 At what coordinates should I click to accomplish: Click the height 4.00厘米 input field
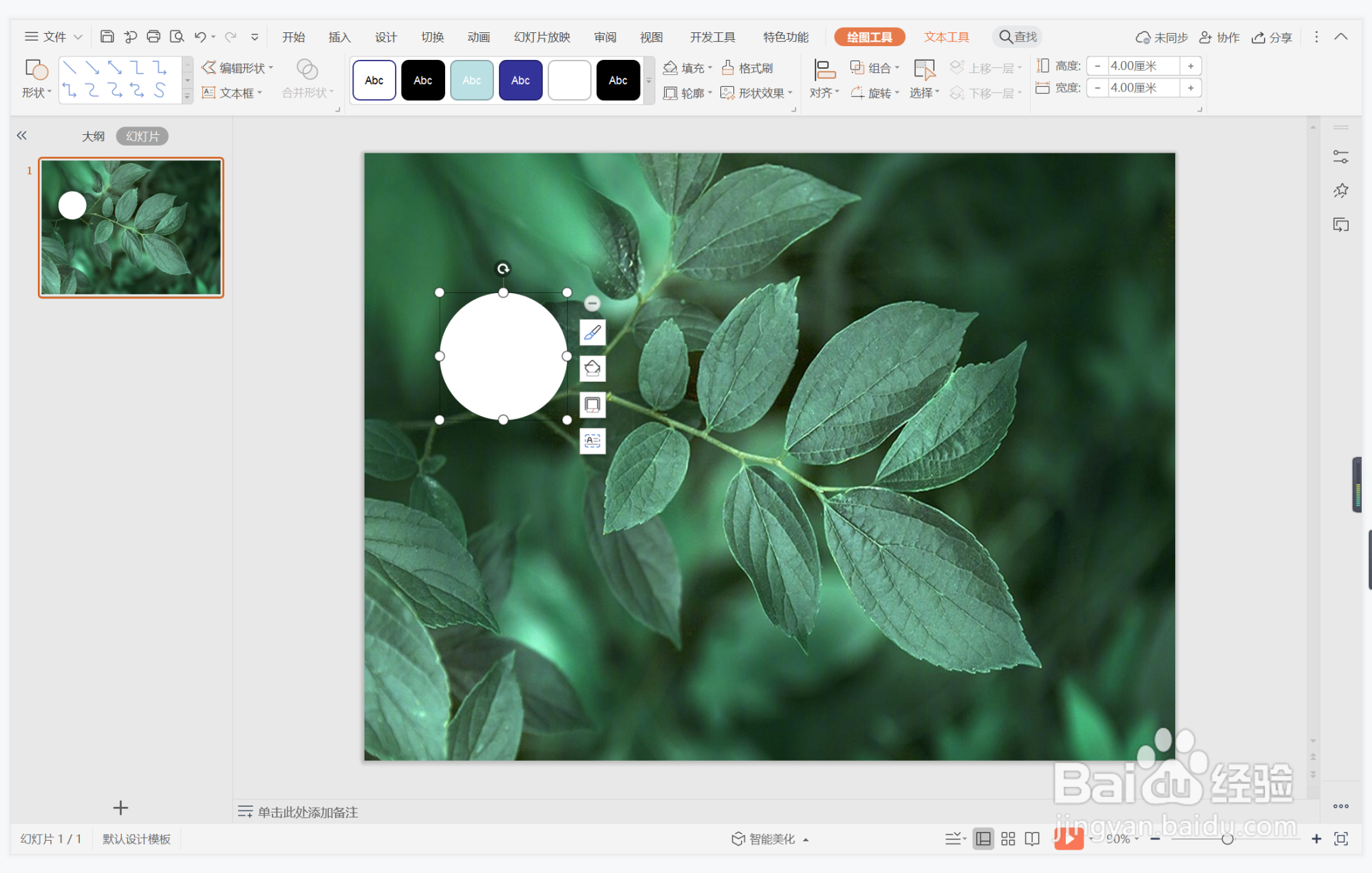click(x=1144, y=66)
